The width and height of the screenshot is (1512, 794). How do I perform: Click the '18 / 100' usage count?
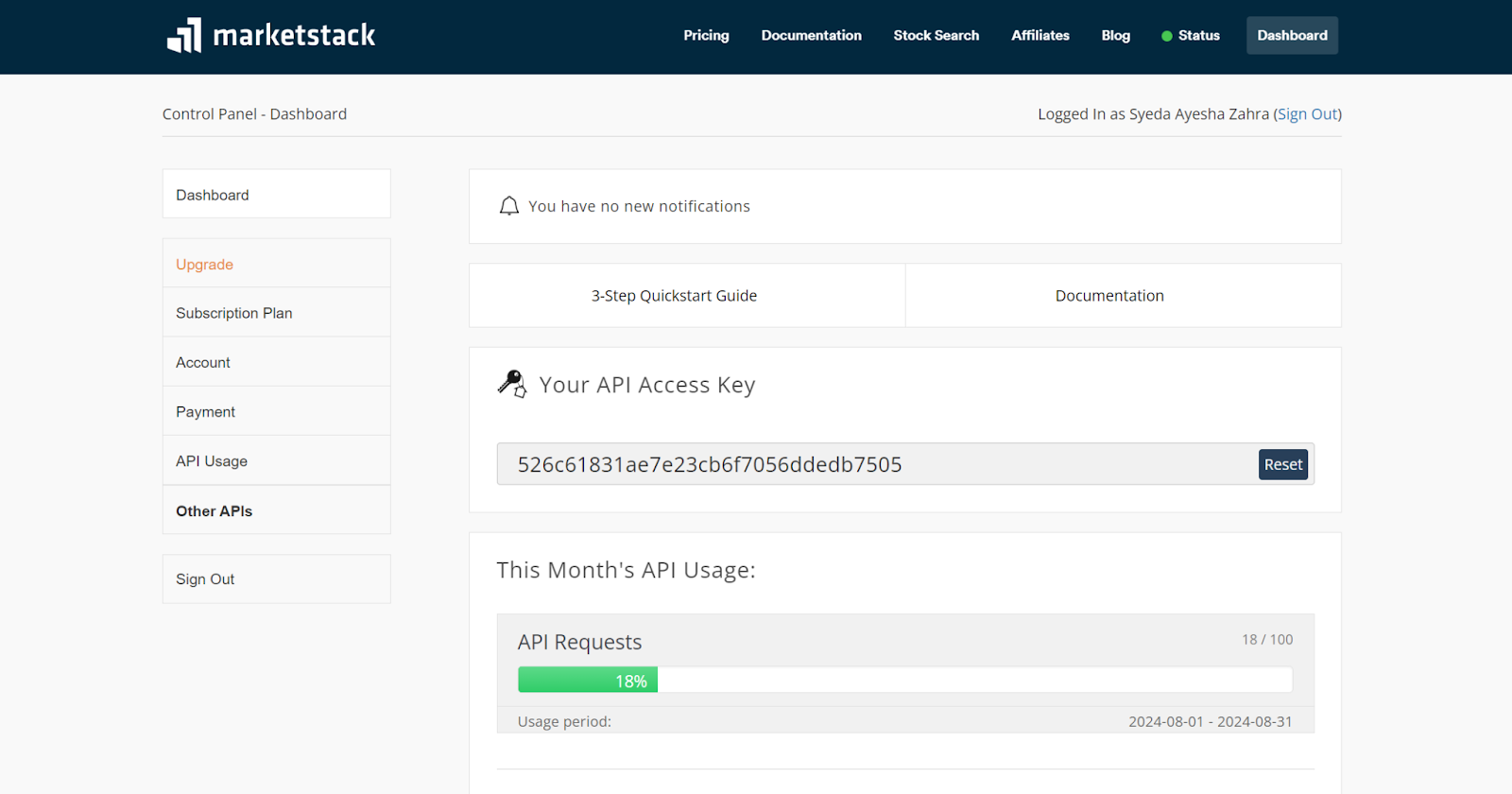1267,640
